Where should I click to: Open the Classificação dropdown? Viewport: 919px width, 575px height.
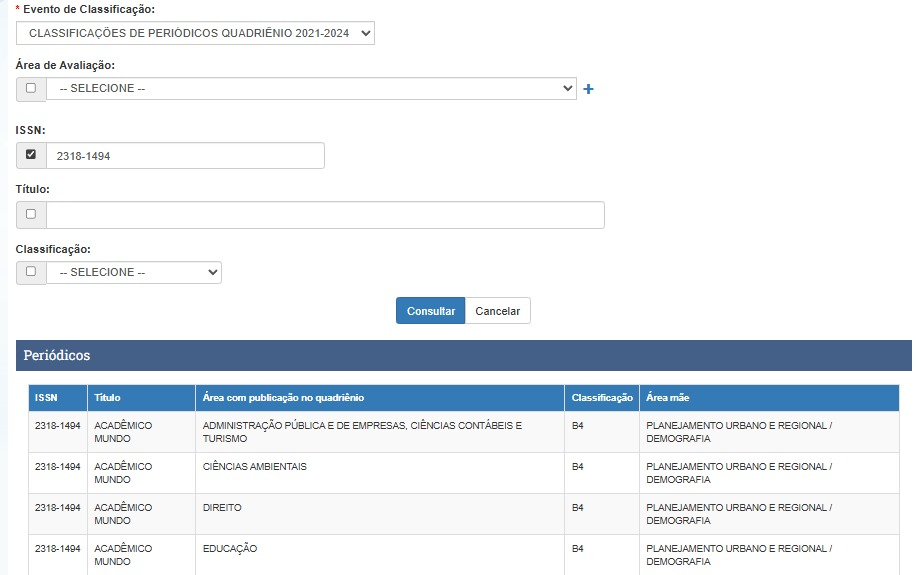(x=133, y=272)
